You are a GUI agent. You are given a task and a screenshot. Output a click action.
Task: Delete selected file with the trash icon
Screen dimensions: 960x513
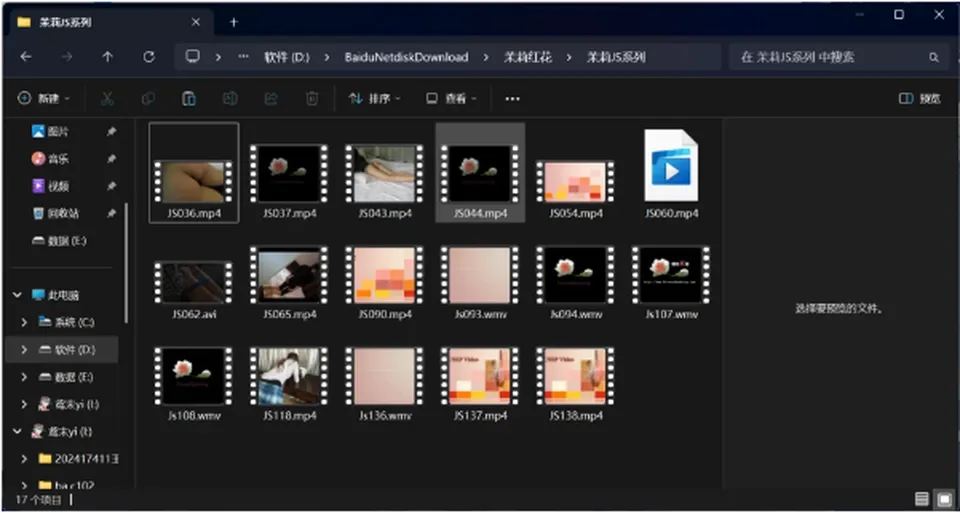[312, 99]
